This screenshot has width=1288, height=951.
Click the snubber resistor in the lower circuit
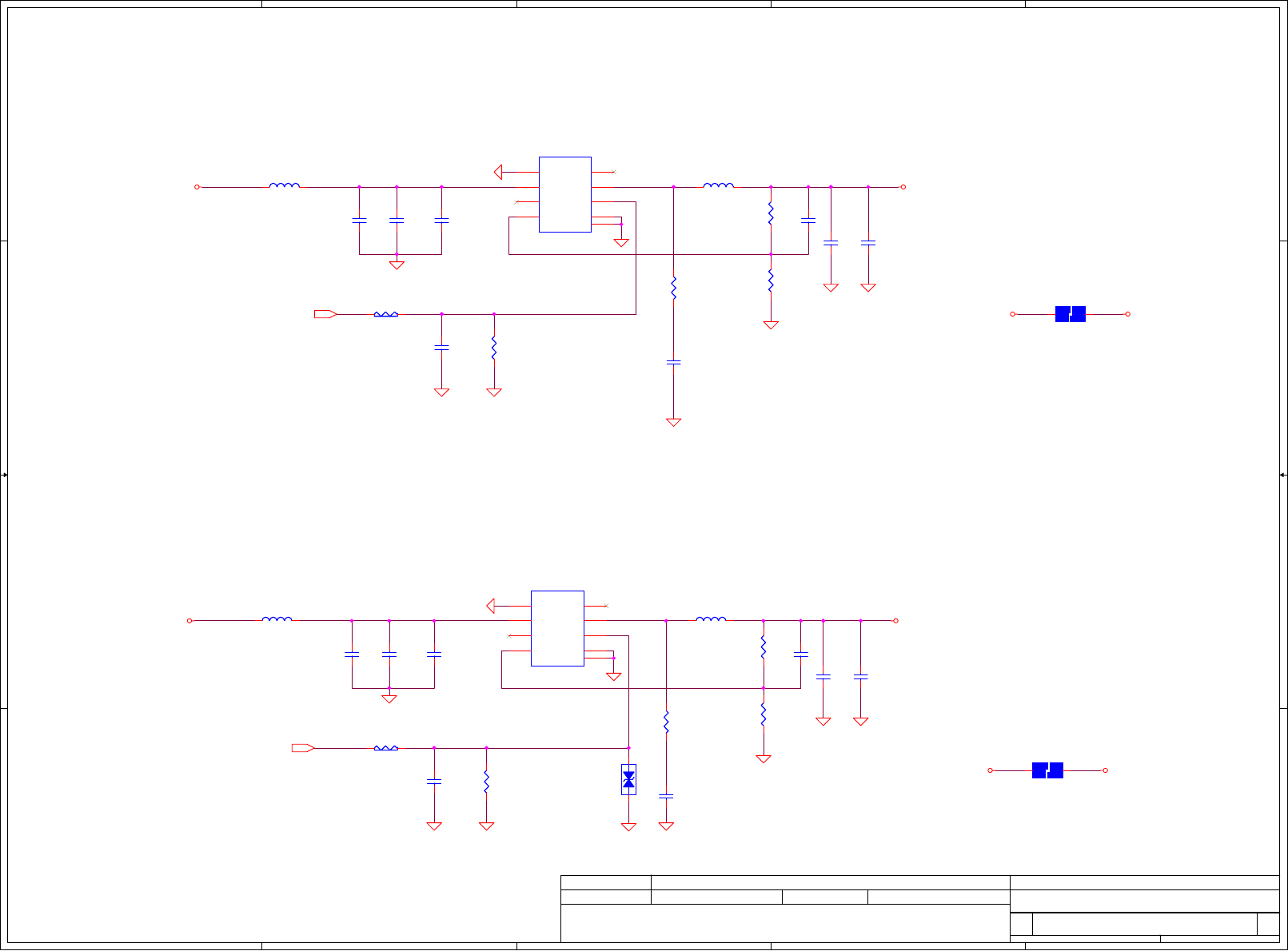pos(666,722)
